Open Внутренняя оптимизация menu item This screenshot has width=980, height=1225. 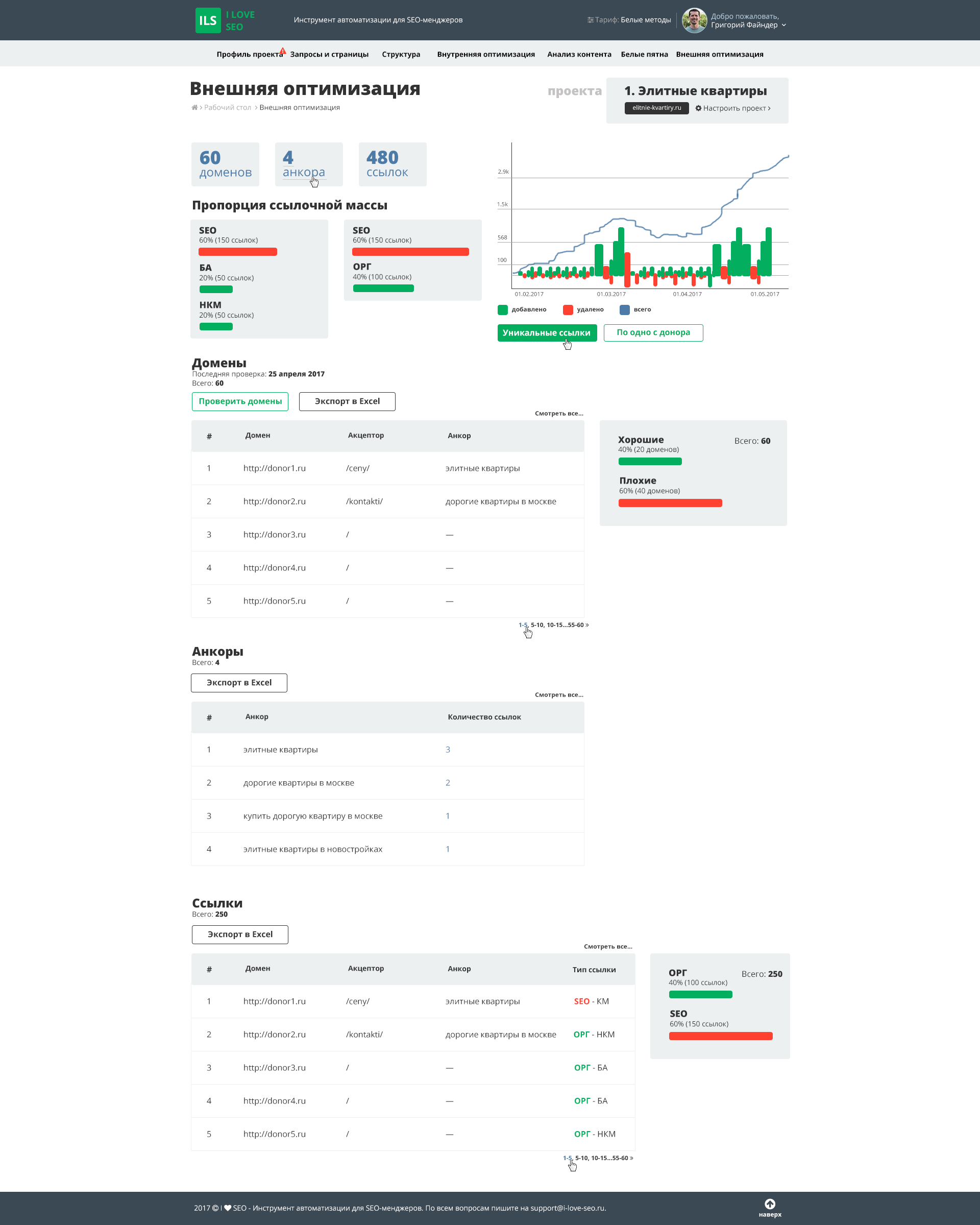point(486,55)
